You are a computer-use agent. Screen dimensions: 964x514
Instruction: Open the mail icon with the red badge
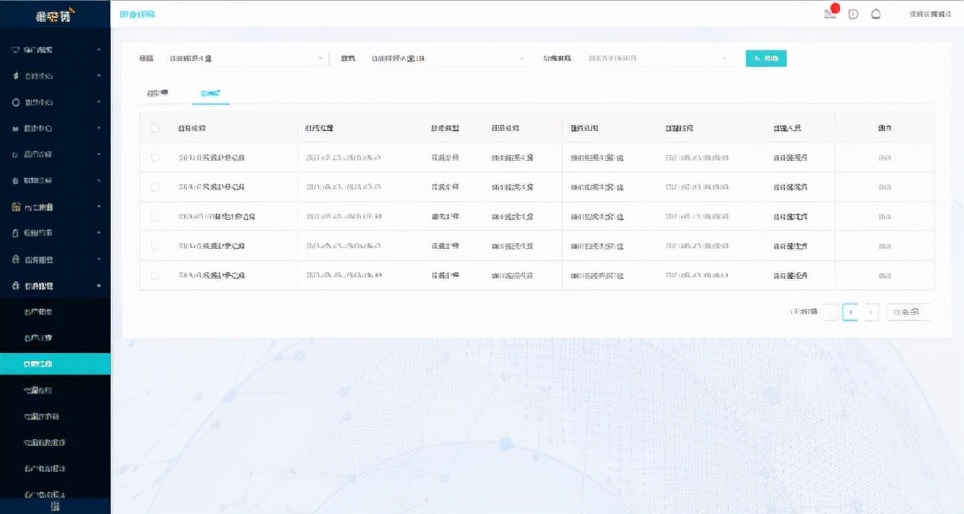(x=830, y=14)
